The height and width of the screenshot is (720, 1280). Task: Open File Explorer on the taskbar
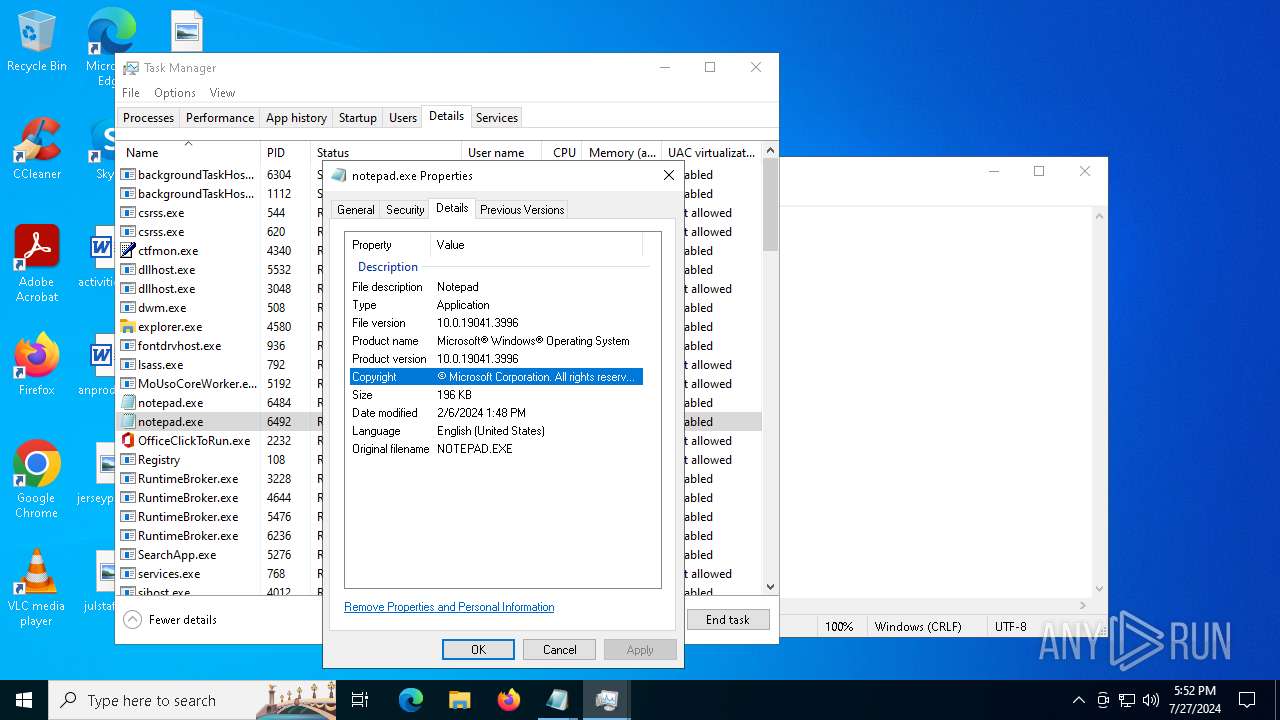(x=459, y=700)
